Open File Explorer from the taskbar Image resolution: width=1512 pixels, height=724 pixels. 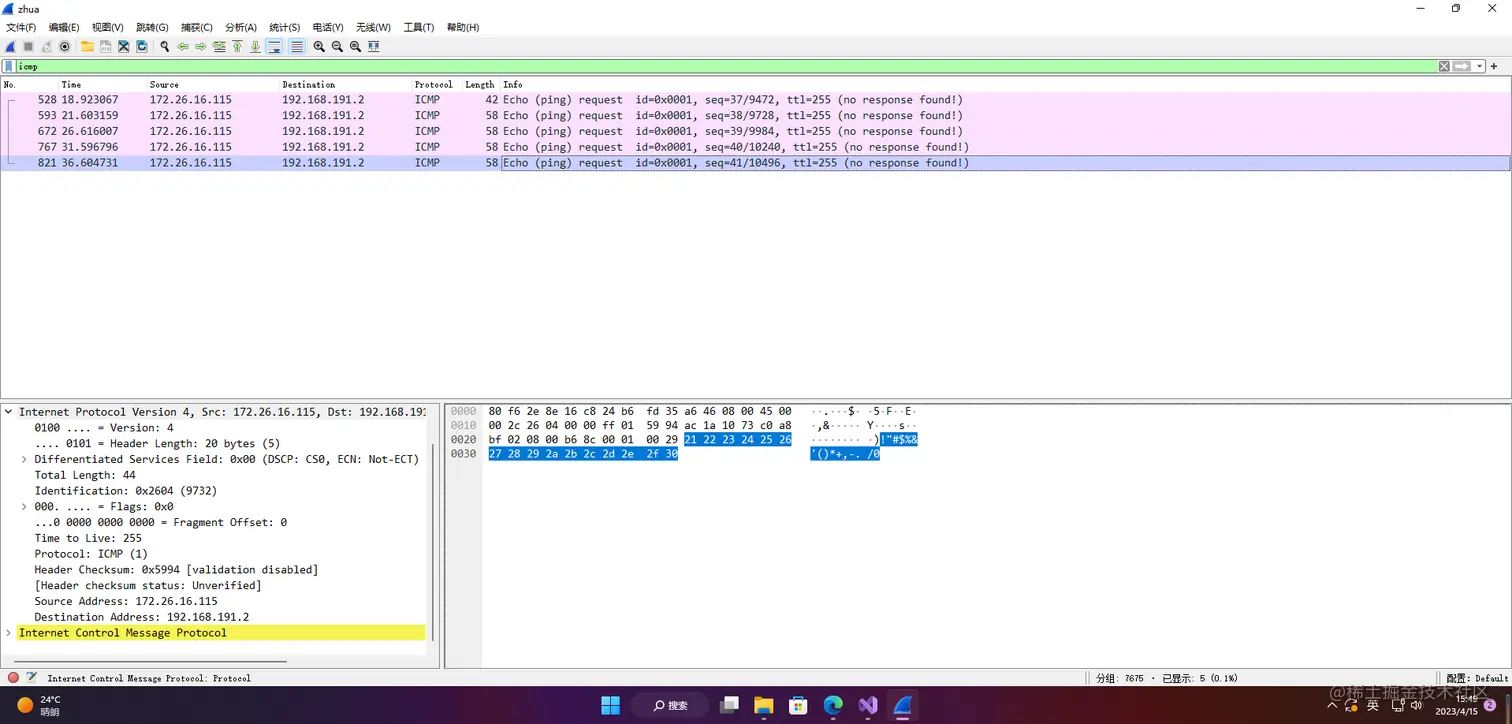click(x=763, y=705)
